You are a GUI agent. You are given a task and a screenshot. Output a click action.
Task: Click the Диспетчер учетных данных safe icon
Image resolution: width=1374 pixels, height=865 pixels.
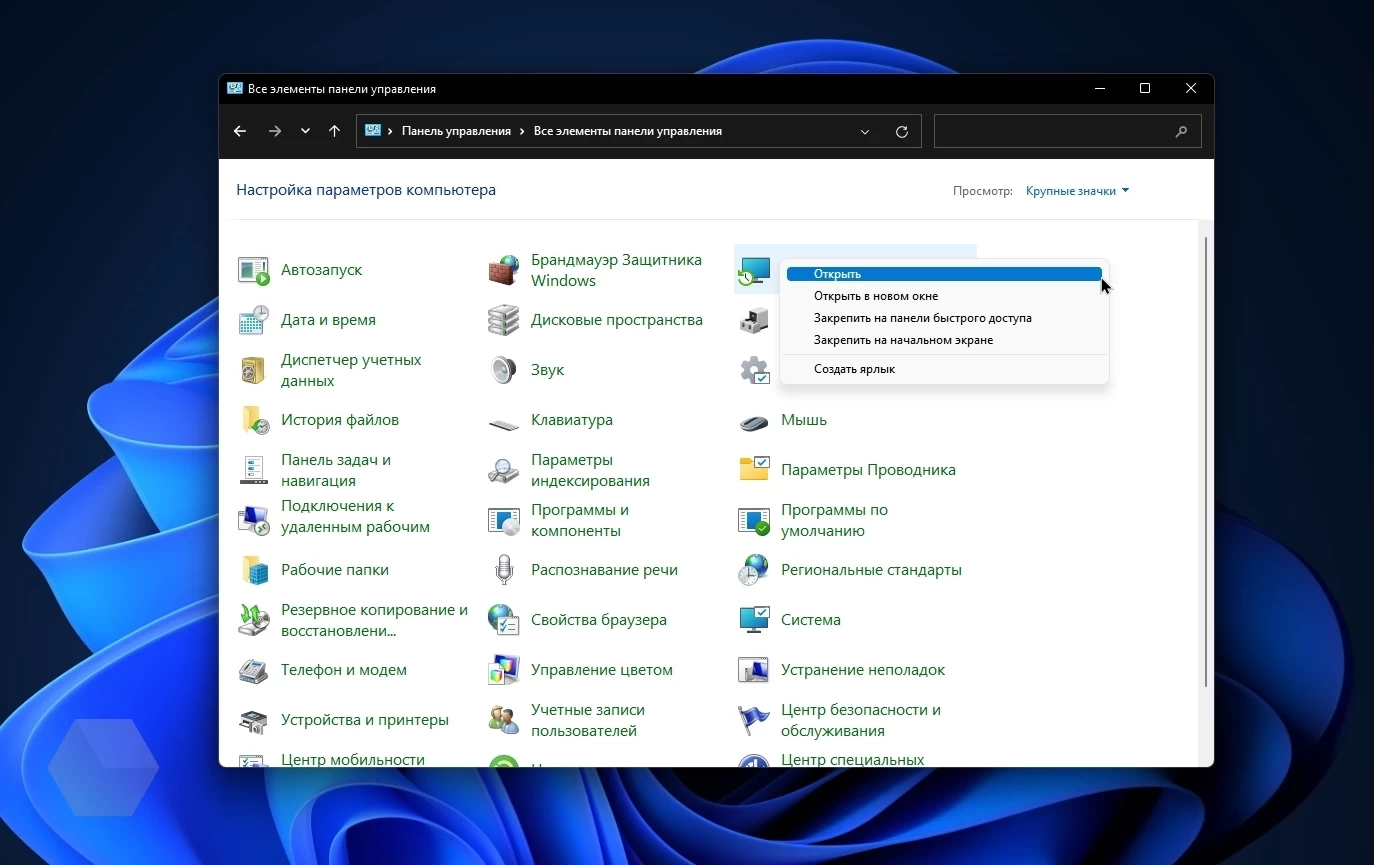[x=254, y=370]
